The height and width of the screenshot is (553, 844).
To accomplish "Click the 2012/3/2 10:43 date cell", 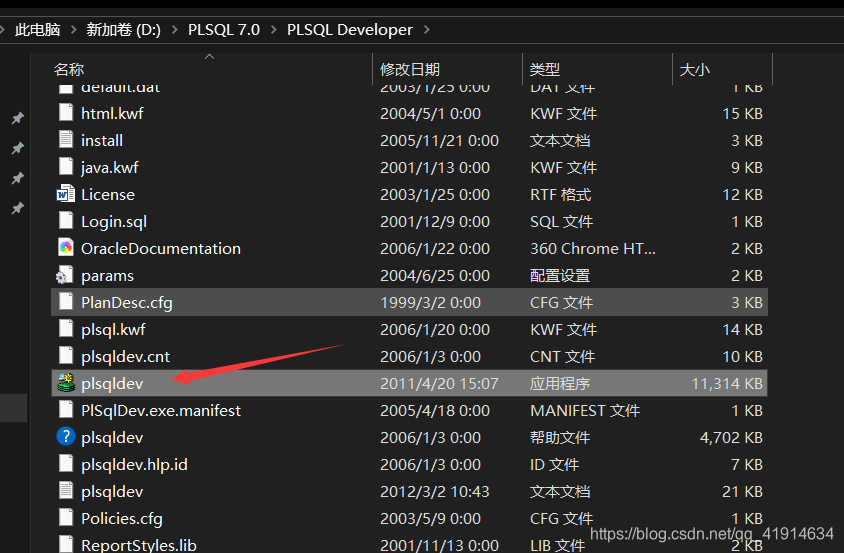I will (x=434, y=491).
